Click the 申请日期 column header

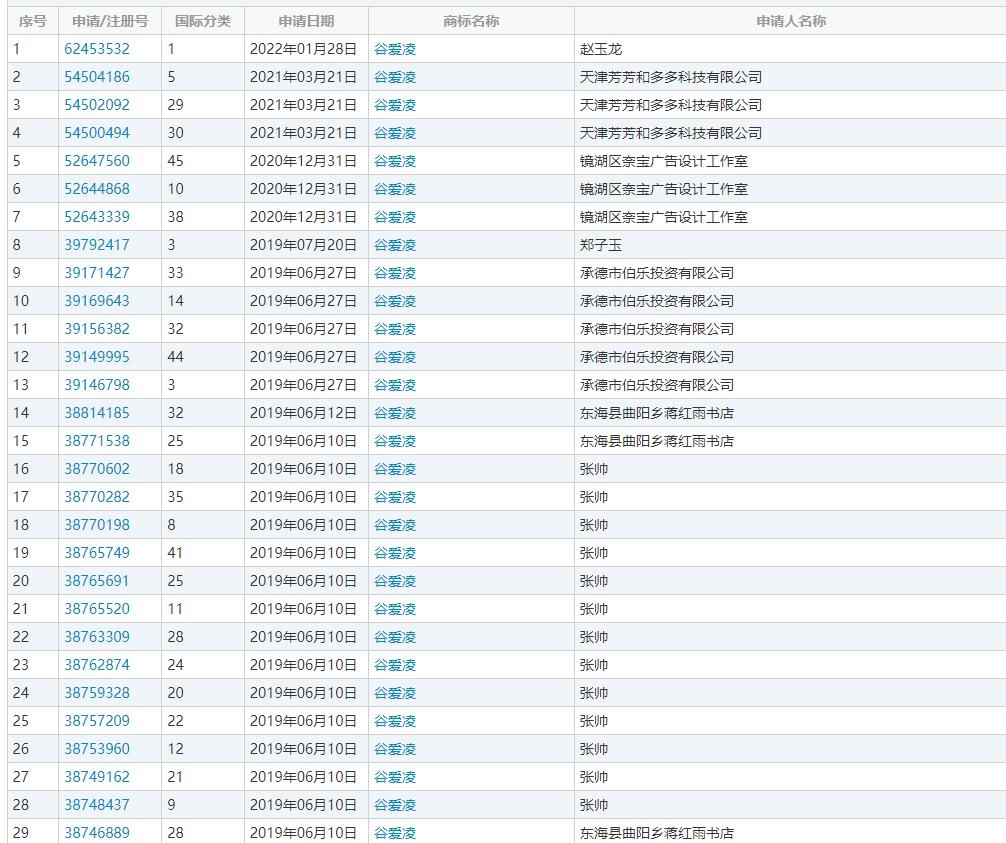point(306,21)
